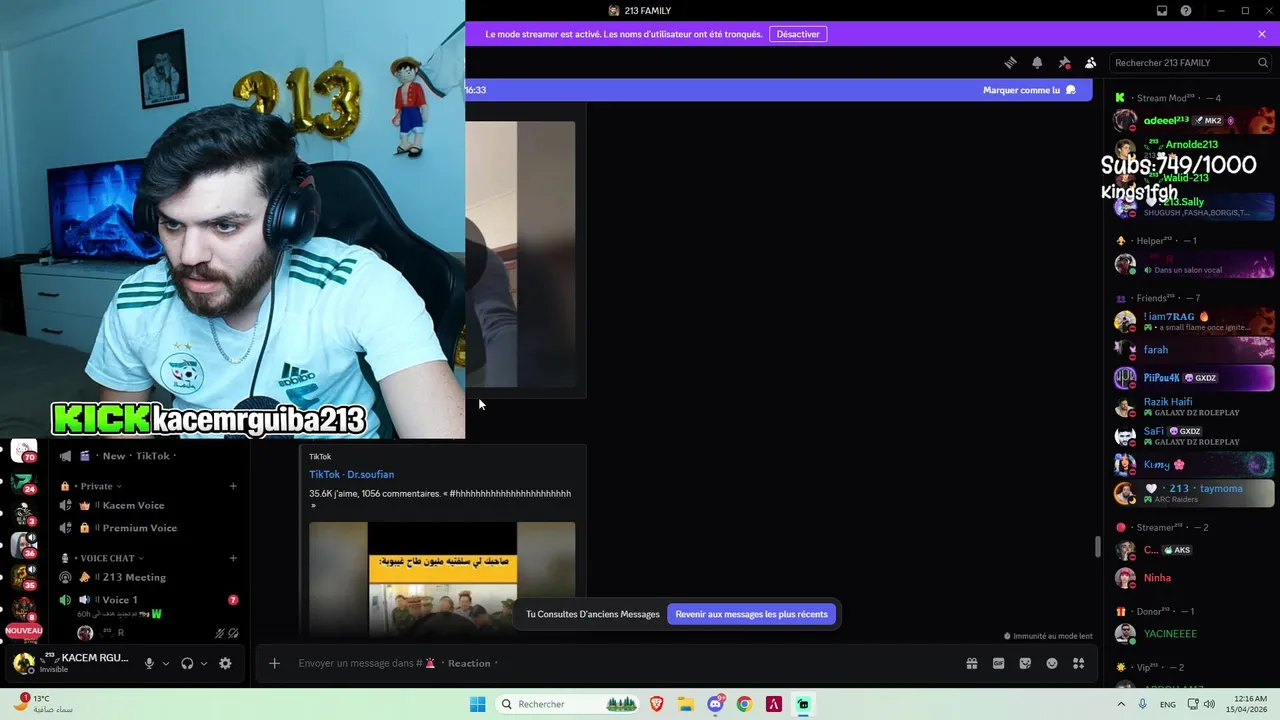Join Kacem Voice channel
The width and height of the screenshot is (1280, 720).
pos(148,505)
